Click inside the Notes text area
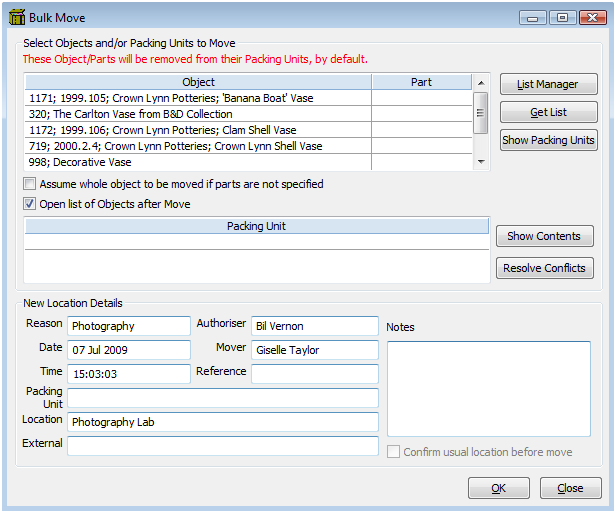This screenshot has height=511, width=616. (489, 389)
